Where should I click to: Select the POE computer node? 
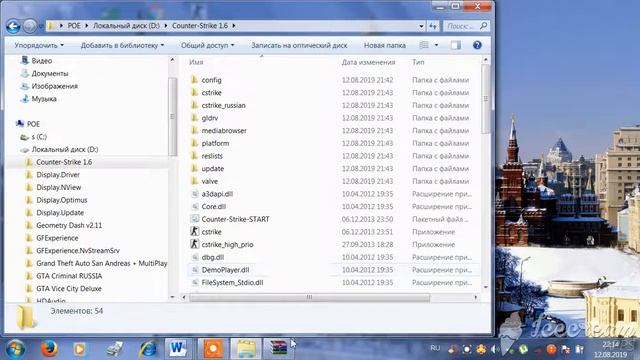click(x=33, y=124)
